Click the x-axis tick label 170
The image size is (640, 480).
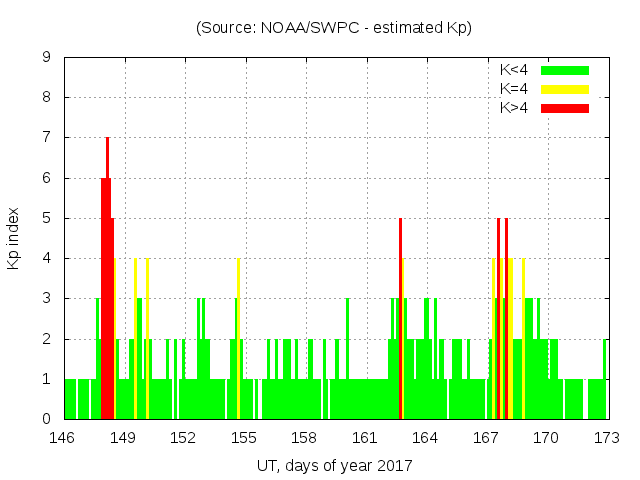tap(546, 438)
